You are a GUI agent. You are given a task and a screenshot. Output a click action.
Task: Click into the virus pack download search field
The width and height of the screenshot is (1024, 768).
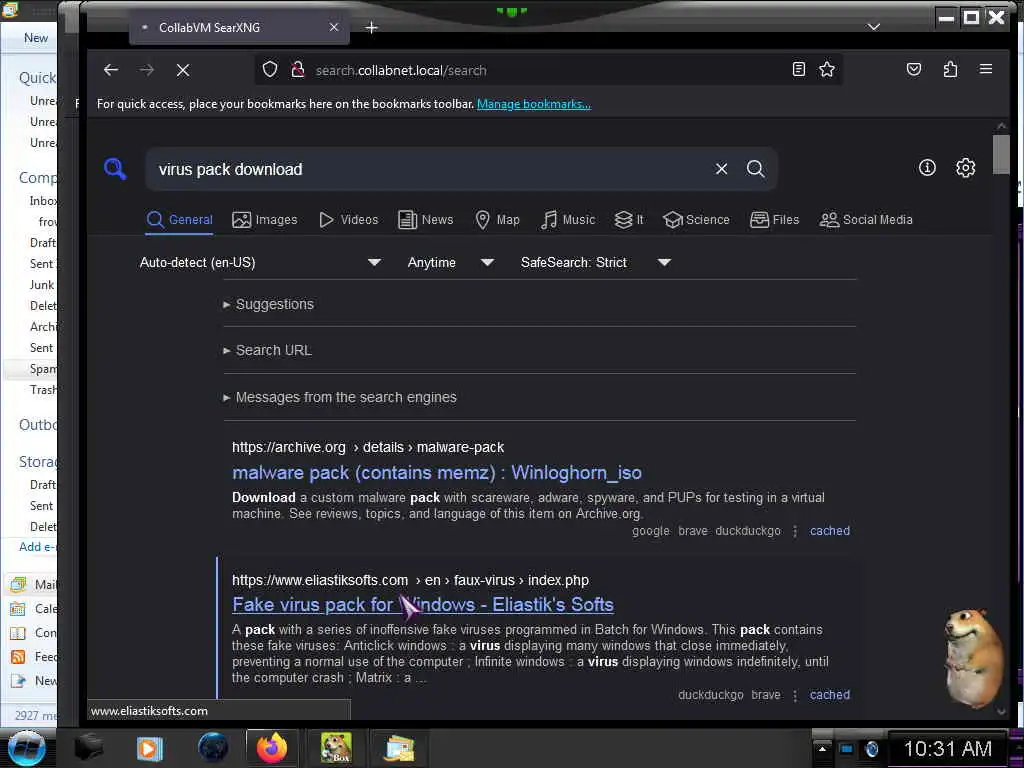pyautogui.click(x=428, y=169)
